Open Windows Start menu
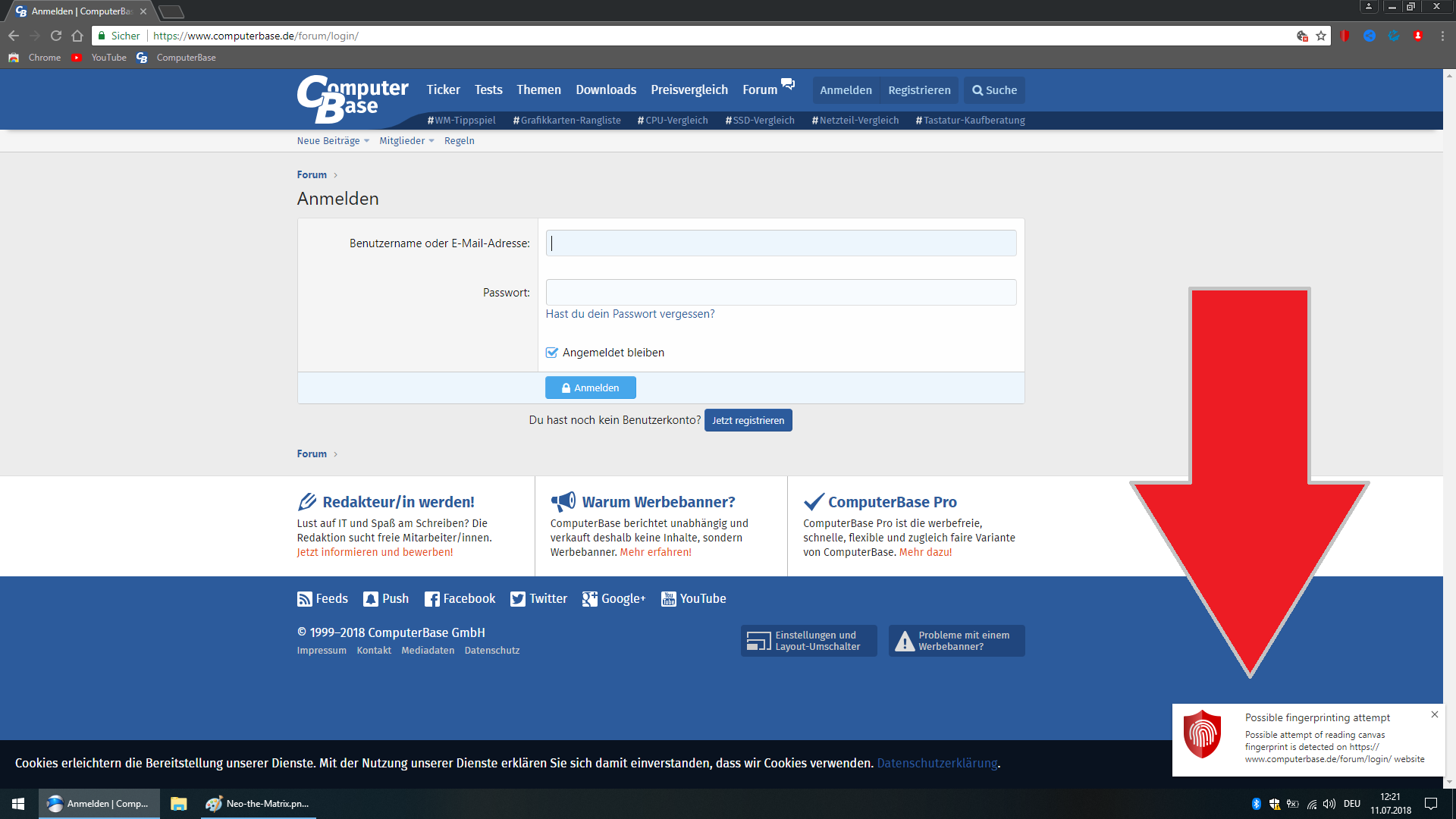 [x=18, y=804]
